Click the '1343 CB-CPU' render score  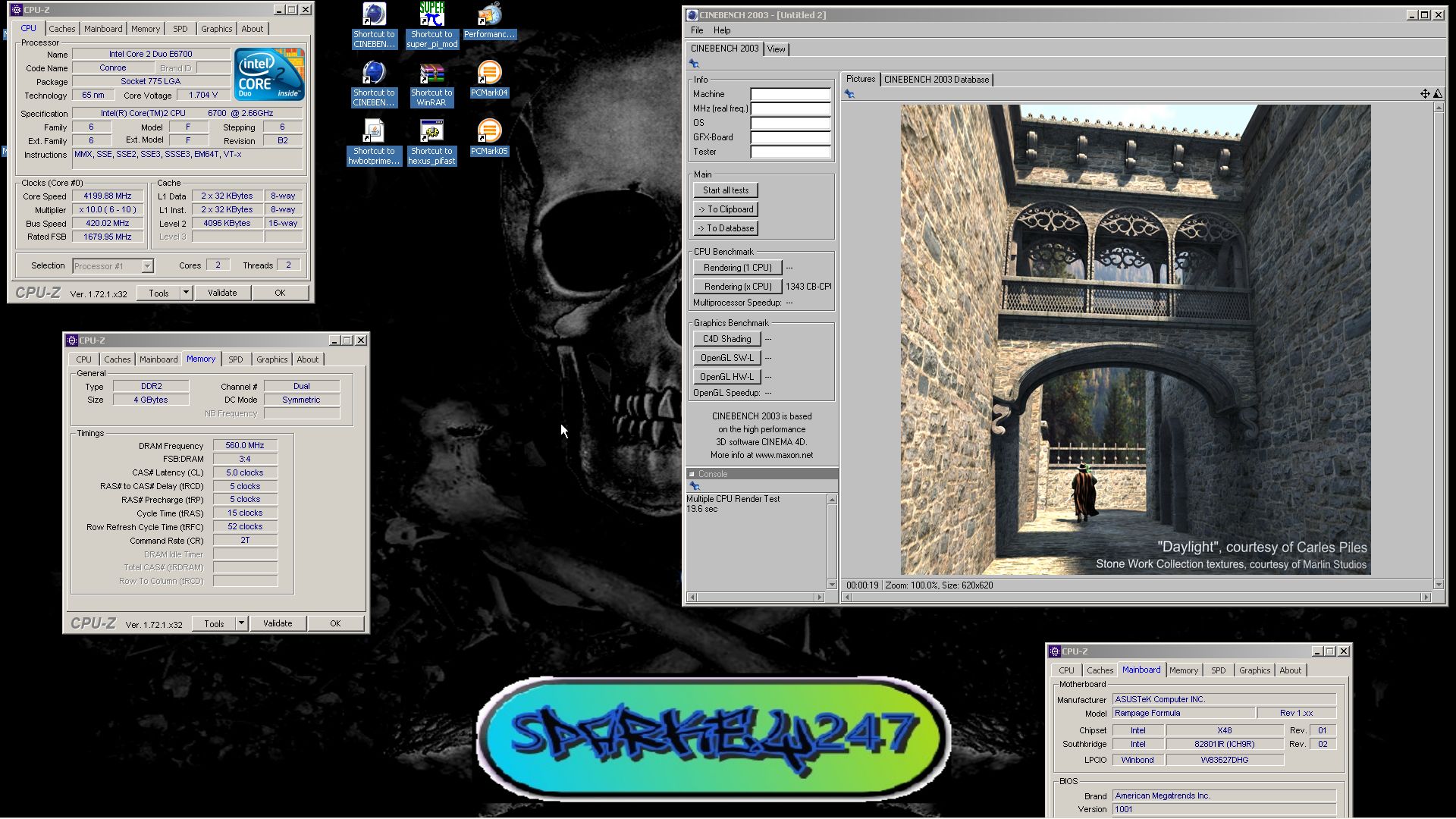click(808, 287)
